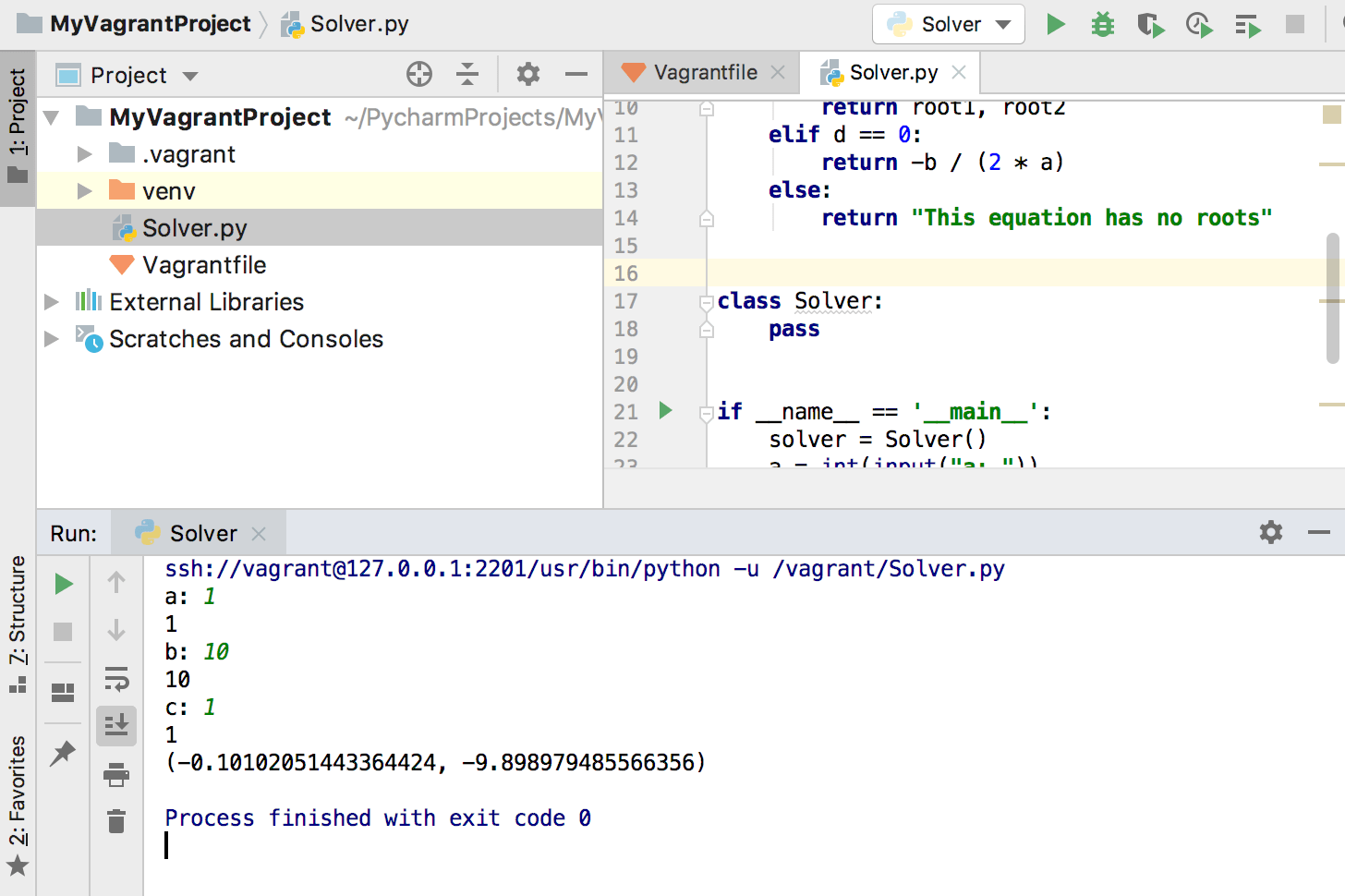Toggle soft-wrap in the console
The height and width of the screenshot is (896, 1345).
[116, 678]
